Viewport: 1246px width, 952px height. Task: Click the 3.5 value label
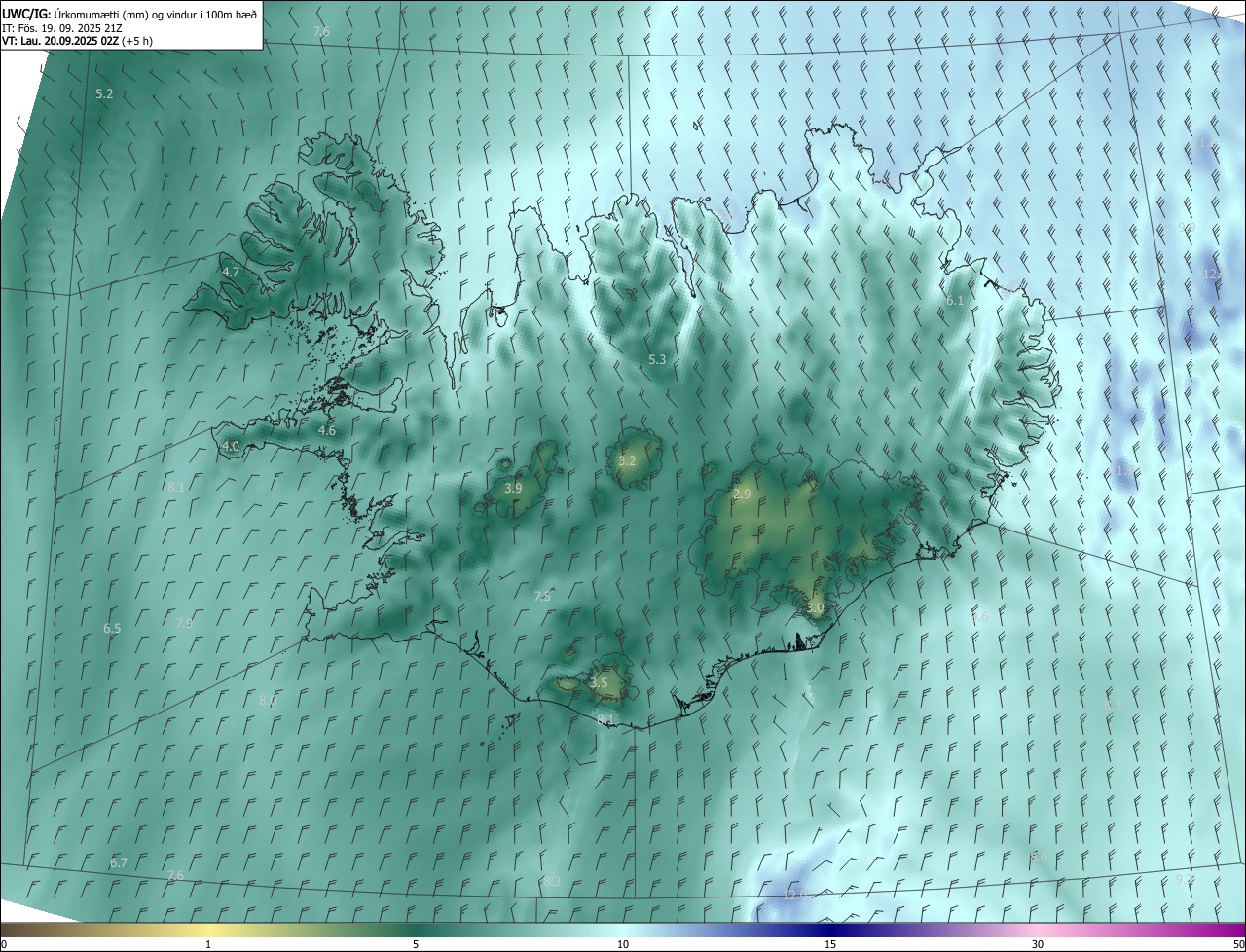[599, 682]
